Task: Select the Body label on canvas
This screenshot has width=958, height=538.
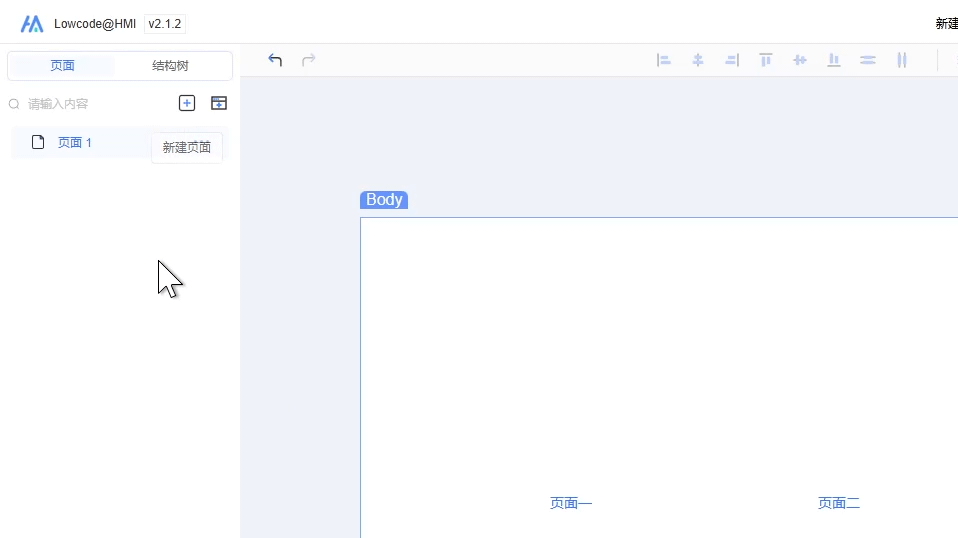Action: coord(384,200)
